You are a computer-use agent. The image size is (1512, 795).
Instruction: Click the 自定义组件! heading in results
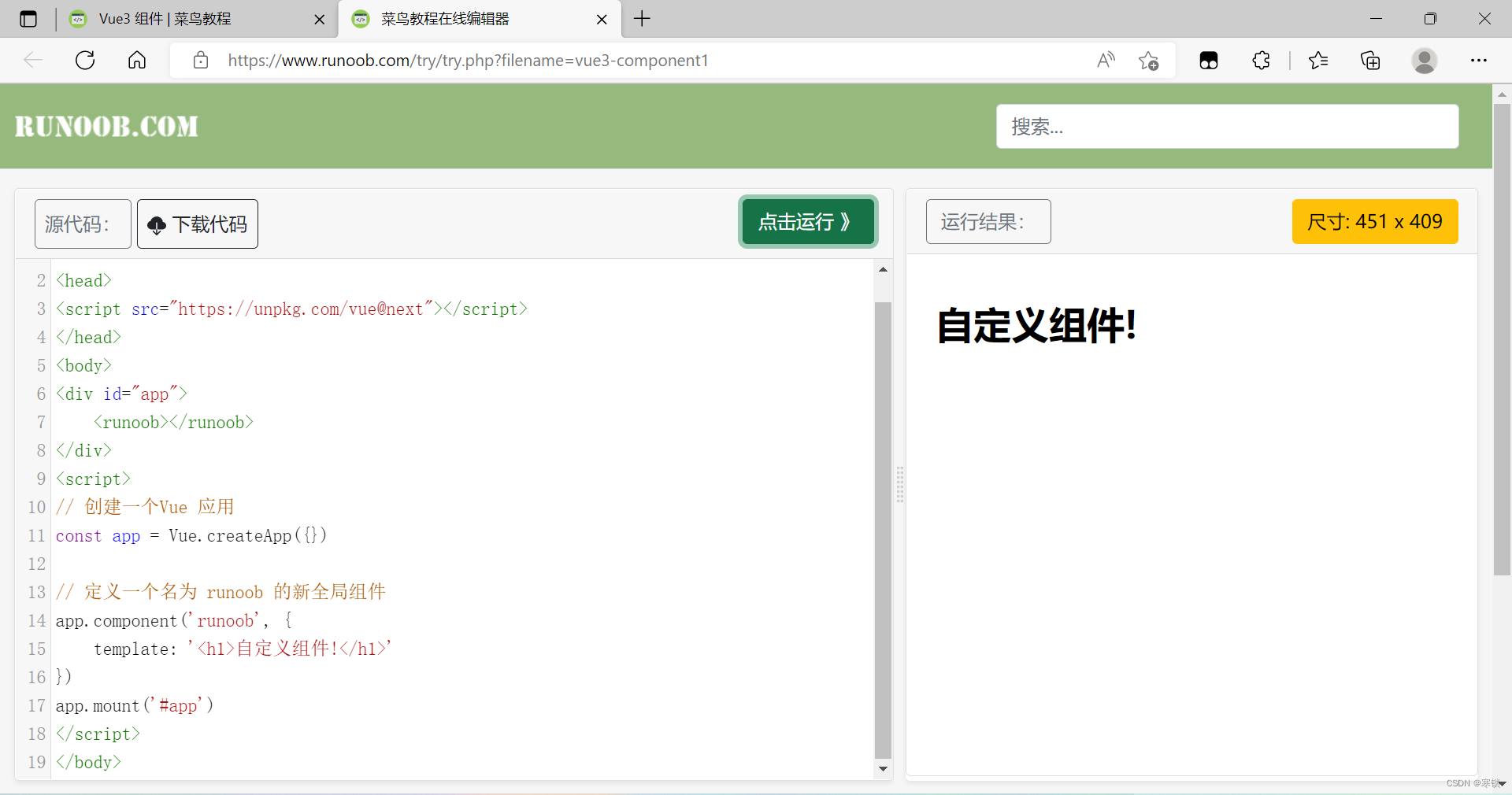click(x=1036, y=325)
